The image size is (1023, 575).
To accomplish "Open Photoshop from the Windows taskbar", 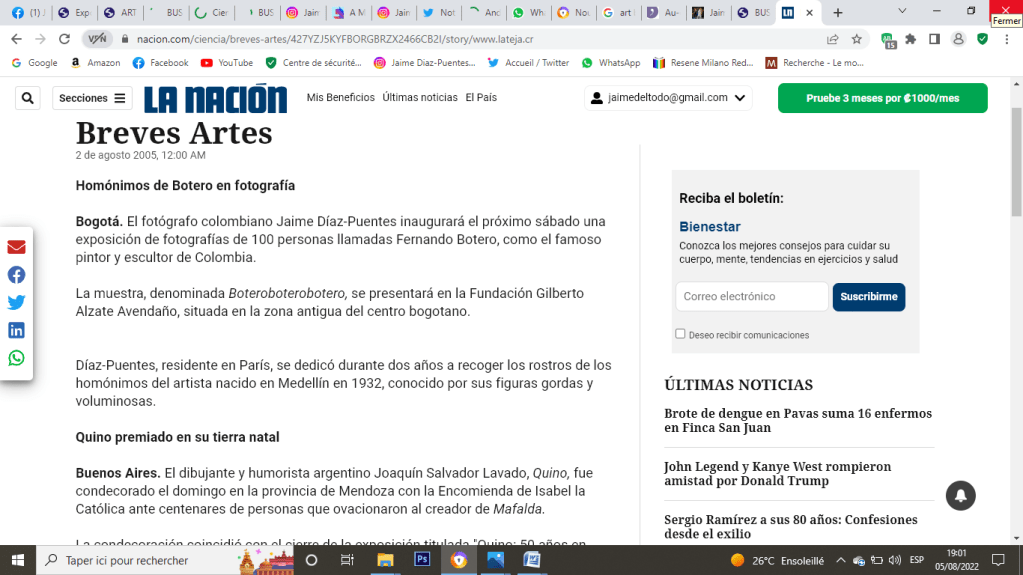I will click(x=422, y=560).
